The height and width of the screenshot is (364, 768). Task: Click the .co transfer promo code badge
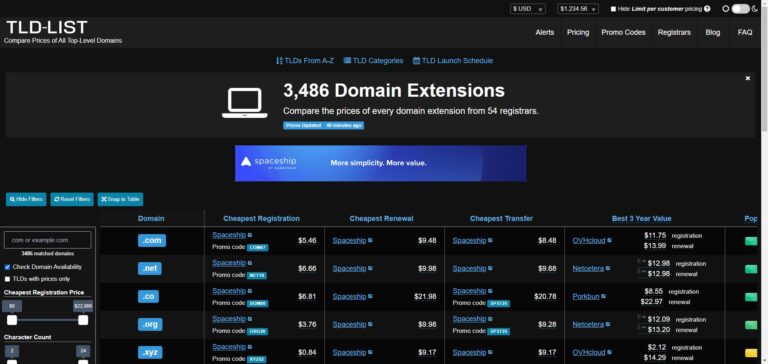pyautogui.click(x=499, y=303)
